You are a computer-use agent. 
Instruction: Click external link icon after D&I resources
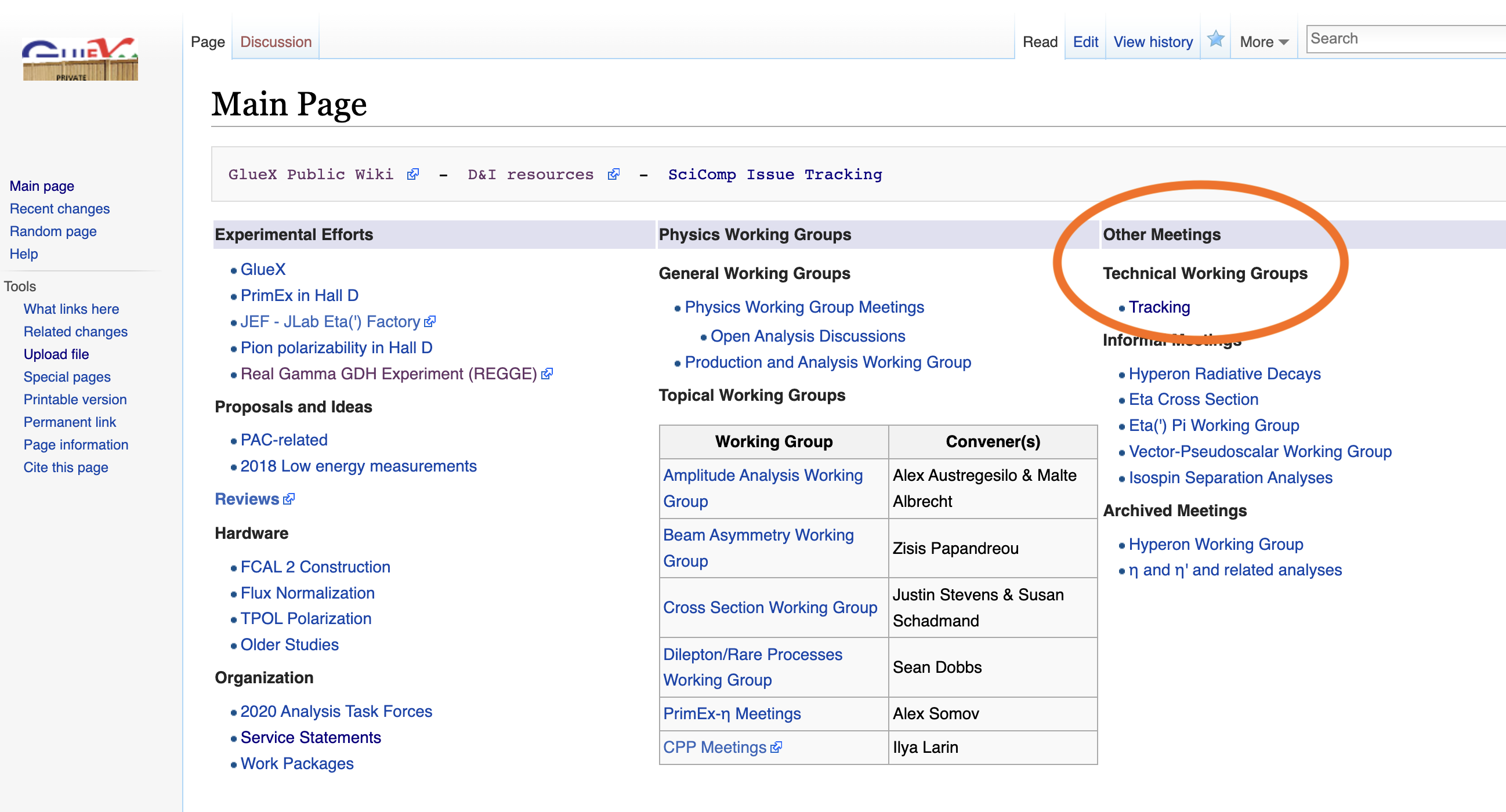click(613, 175)
